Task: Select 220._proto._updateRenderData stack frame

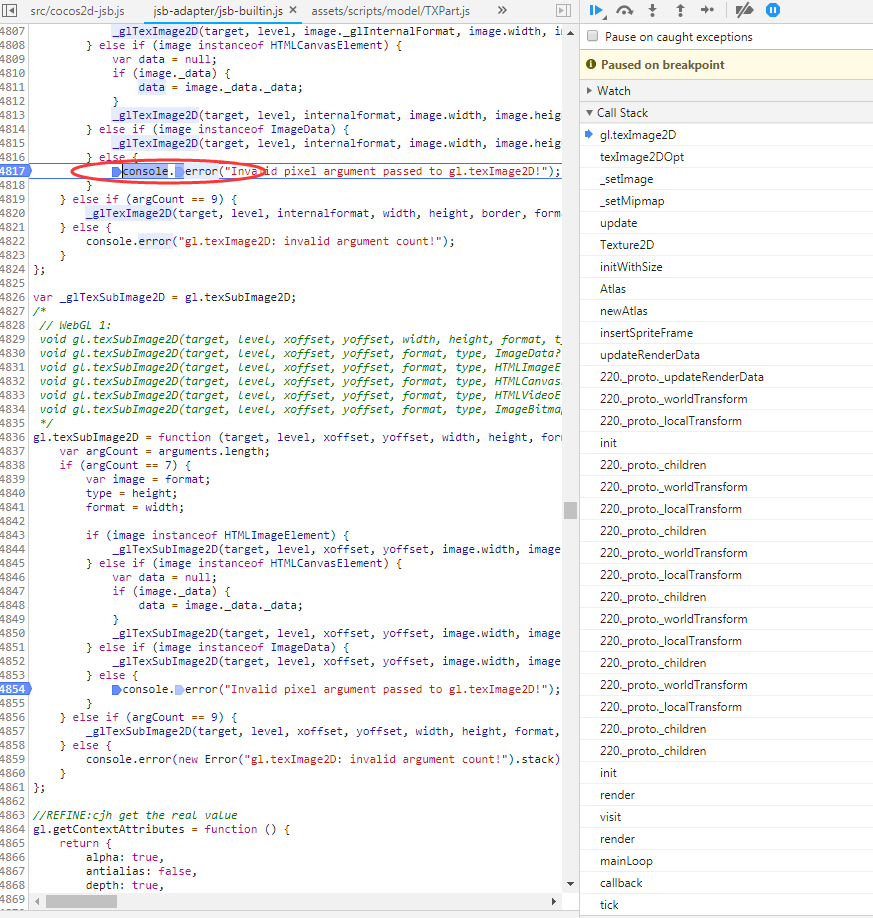Action: click(726, 377)
